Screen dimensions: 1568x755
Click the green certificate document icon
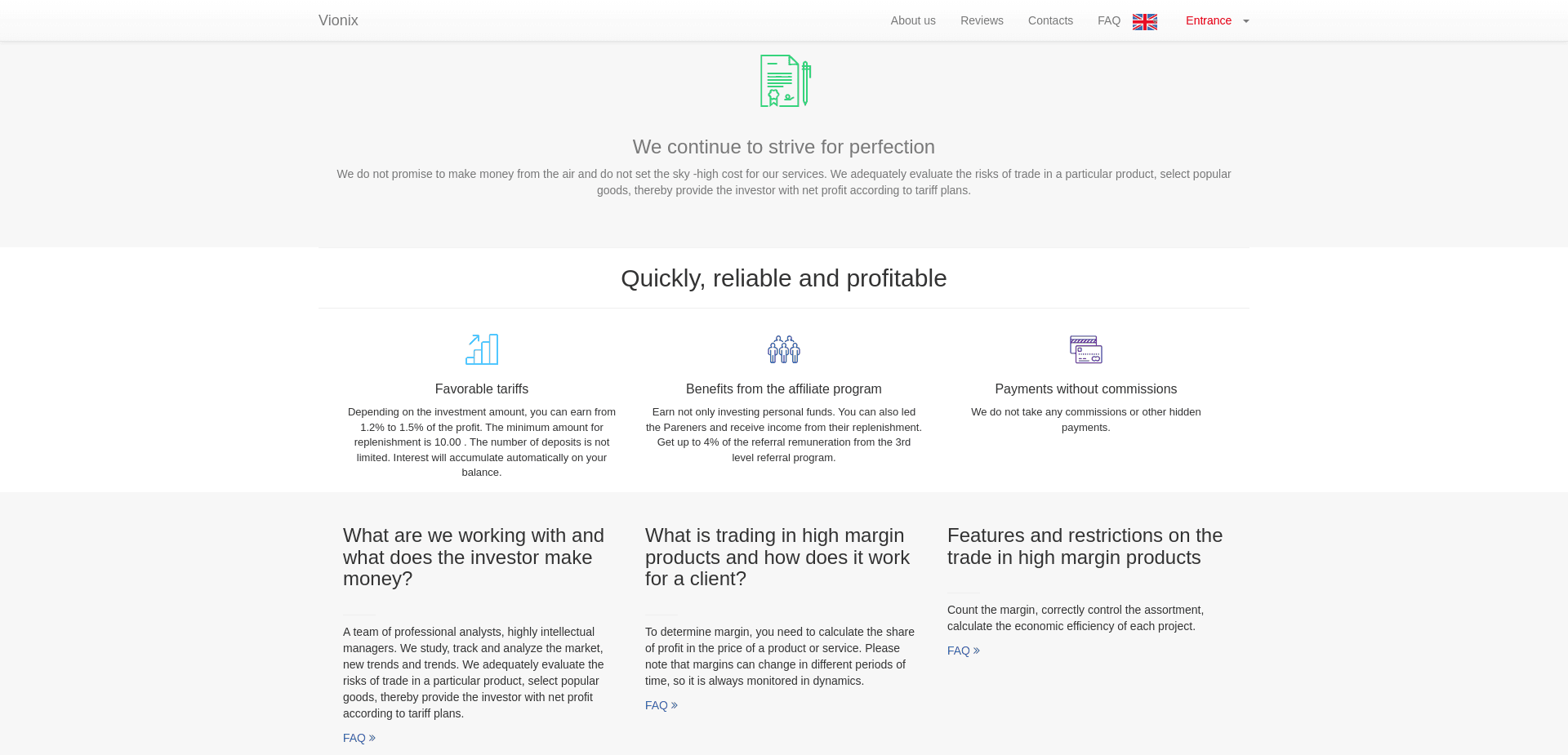click(x=783, y=80)
